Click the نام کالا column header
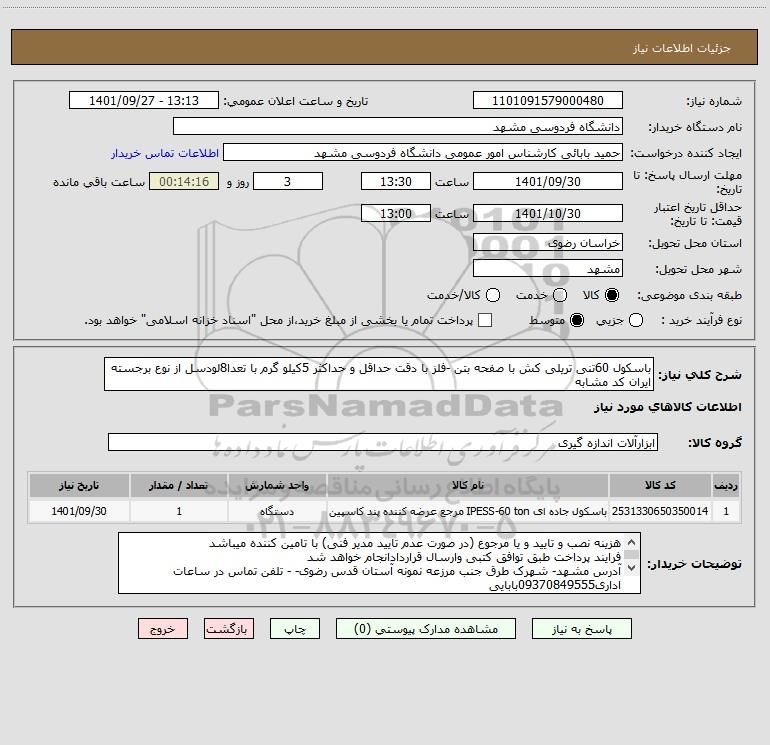The image size is (770, 745). point(468,485)
